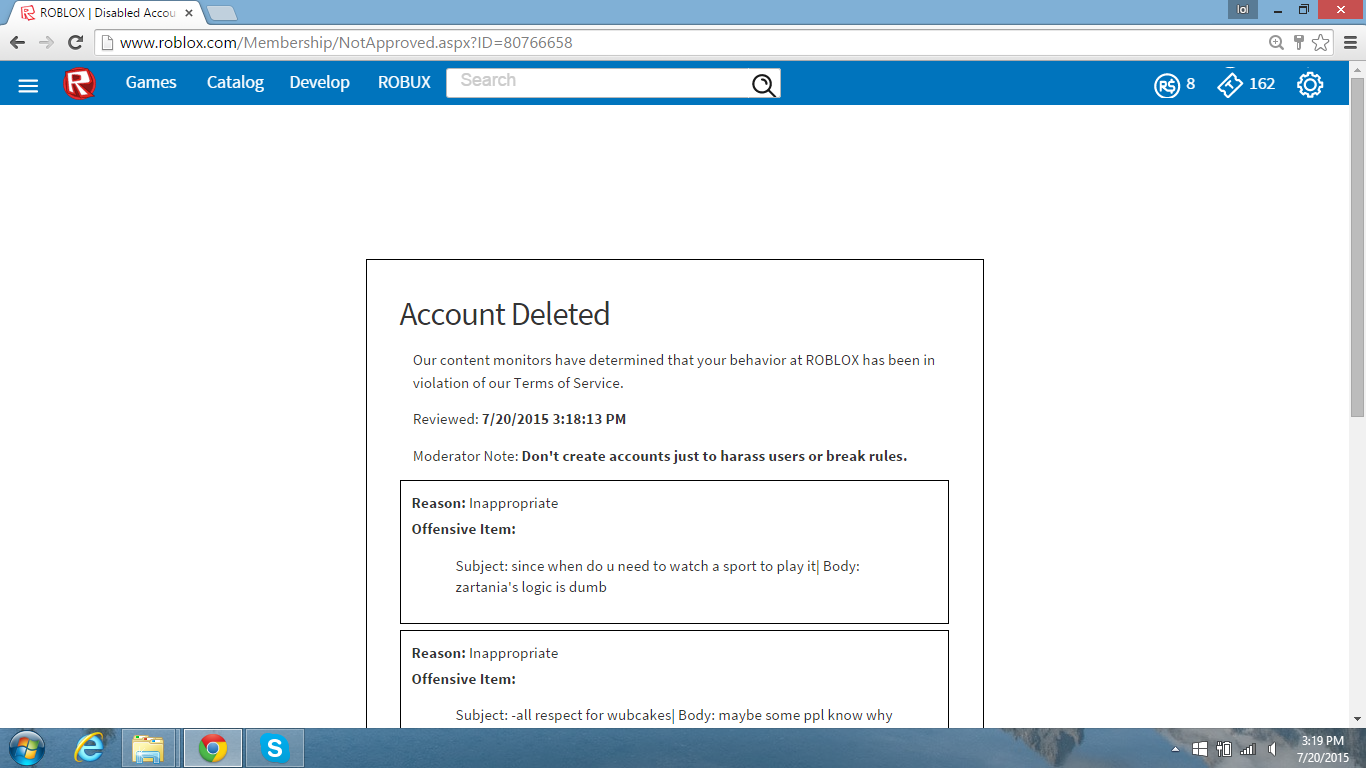Click the saved password key icon

pos(1298,43)
